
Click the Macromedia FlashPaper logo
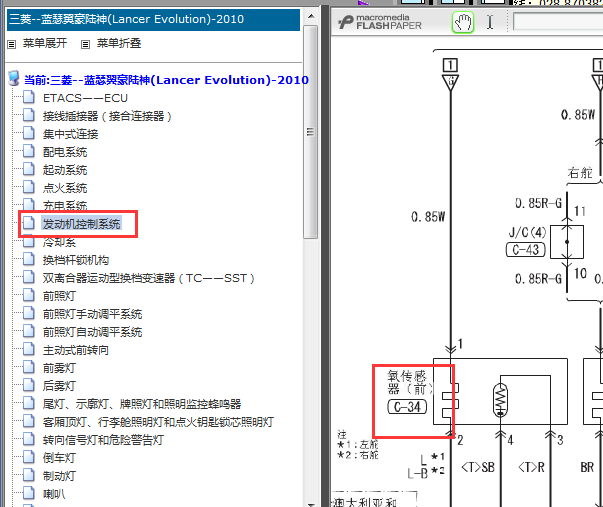tap(380, 22)
